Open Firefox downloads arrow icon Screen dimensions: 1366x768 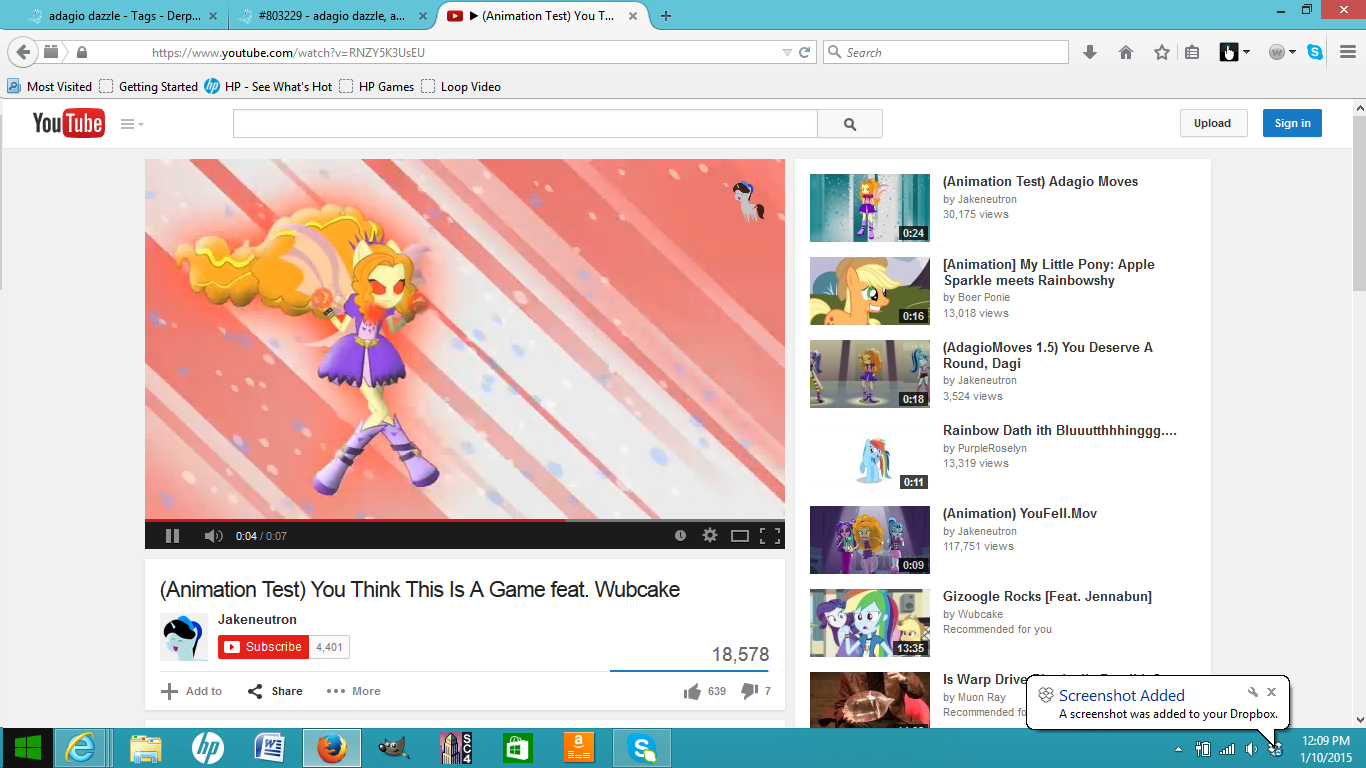[x=1090, y=53]
